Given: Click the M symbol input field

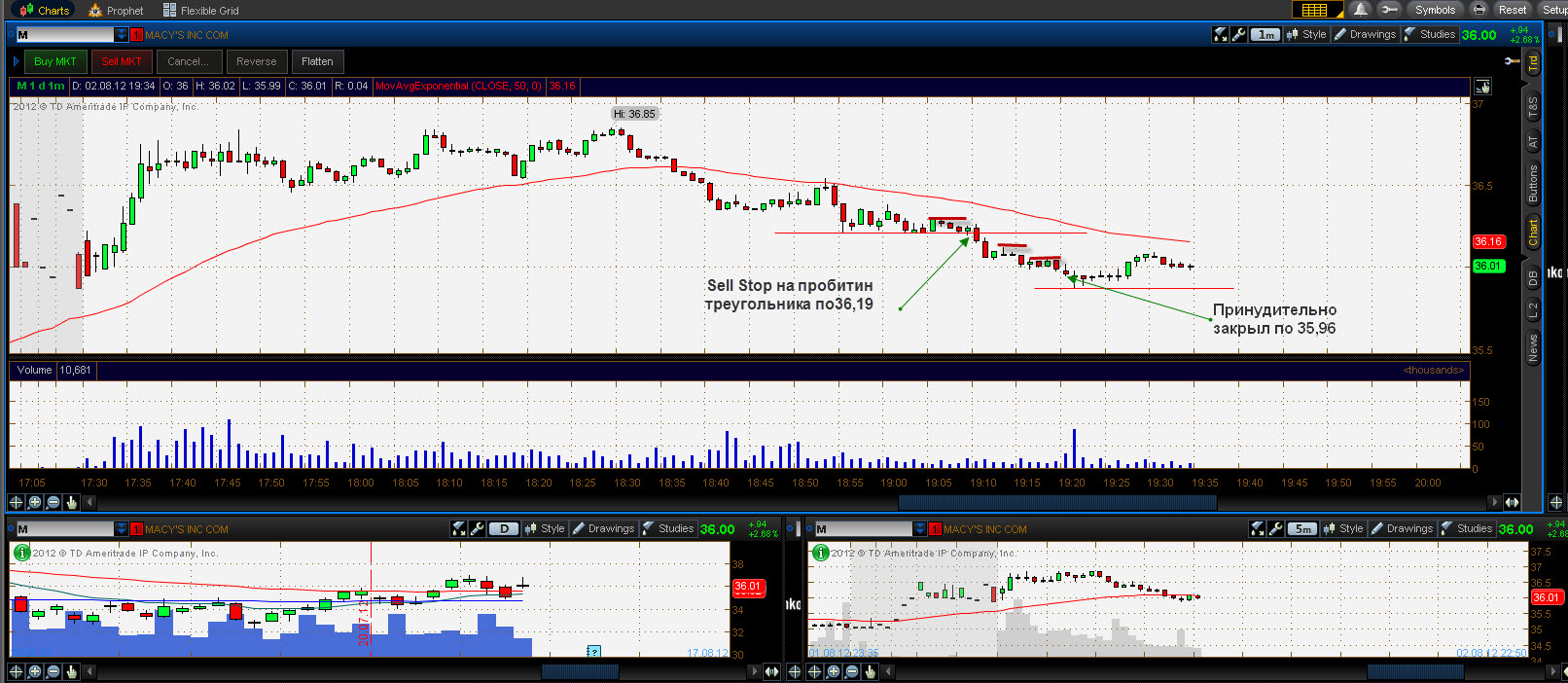Looking at the screenshot, I should click(64, 35).
